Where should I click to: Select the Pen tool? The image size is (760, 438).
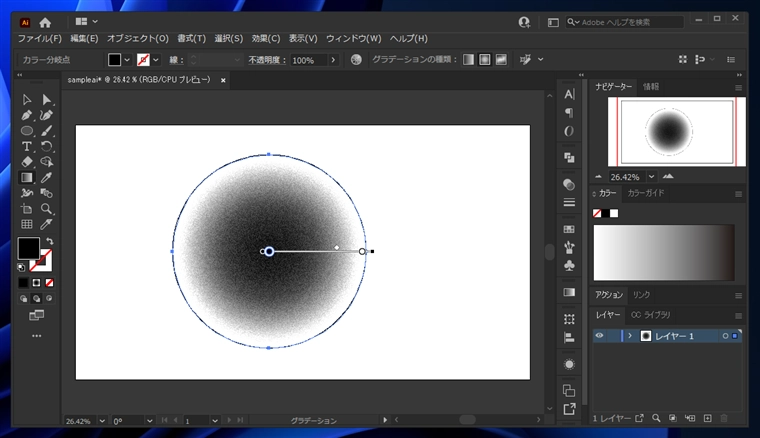click(x=27, y=115)
